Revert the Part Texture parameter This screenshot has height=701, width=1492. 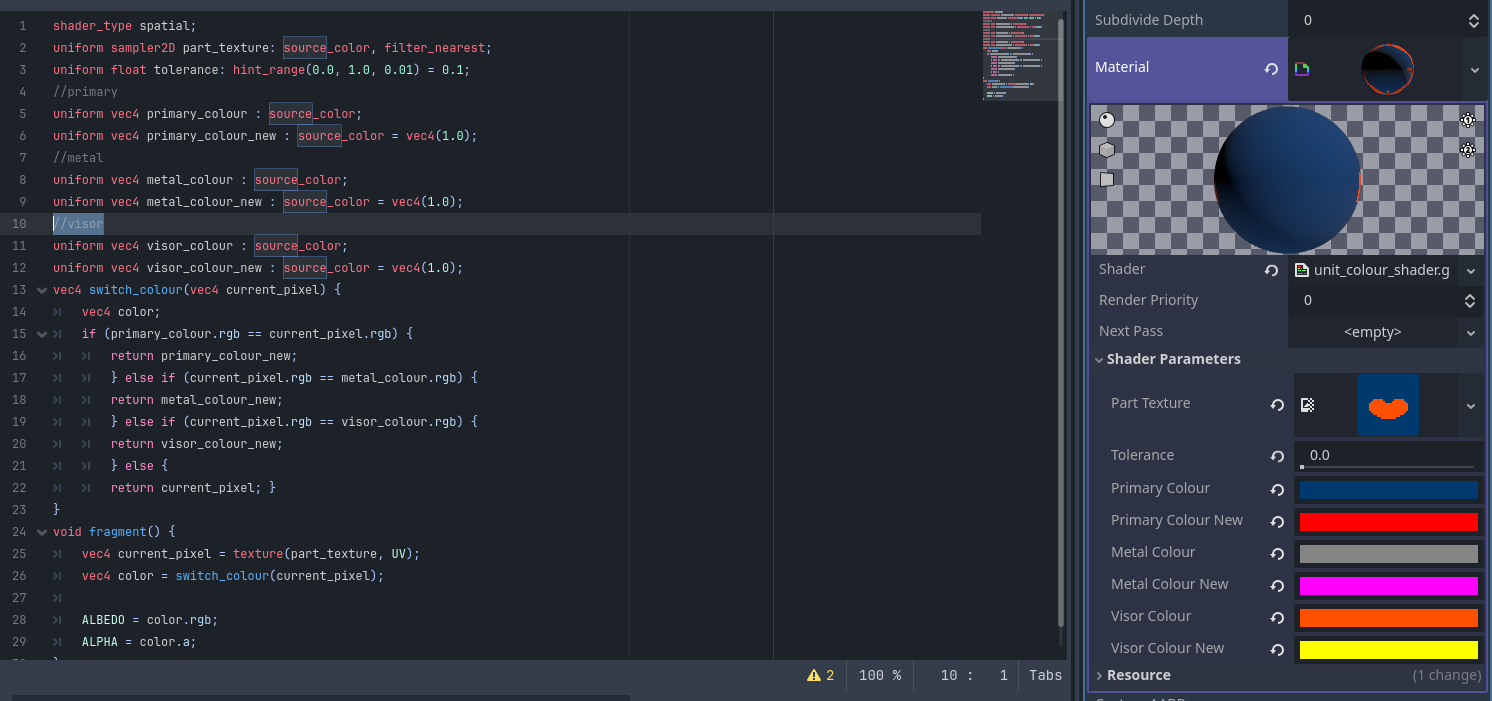pos(1277,405)
